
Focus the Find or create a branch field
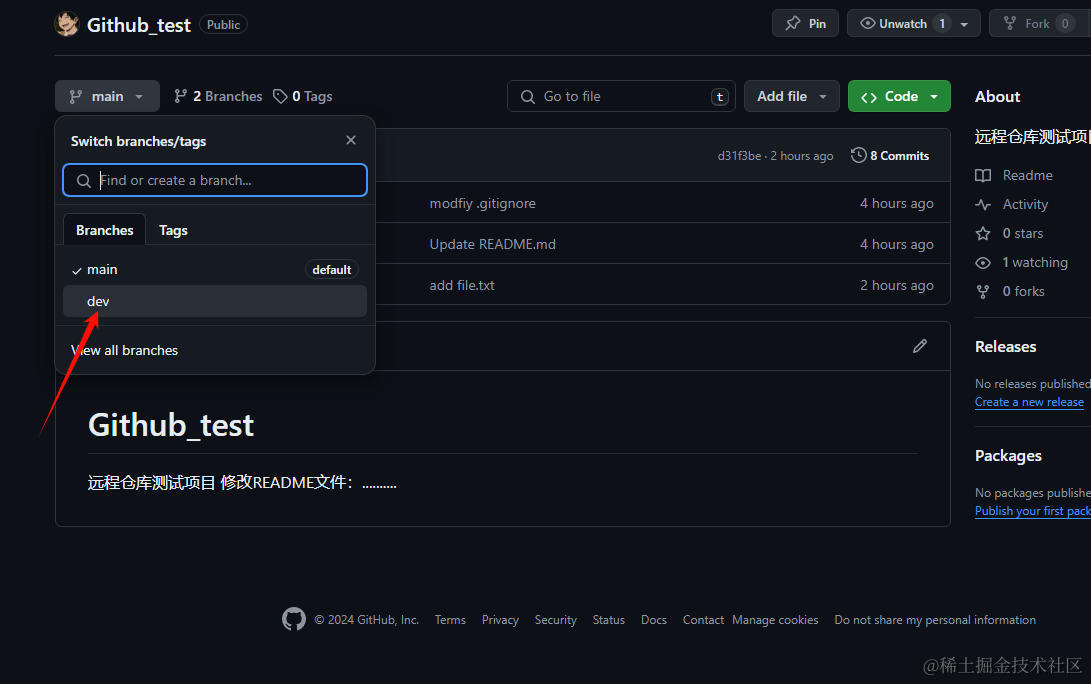pyautogui.click(x=215, y=180)
